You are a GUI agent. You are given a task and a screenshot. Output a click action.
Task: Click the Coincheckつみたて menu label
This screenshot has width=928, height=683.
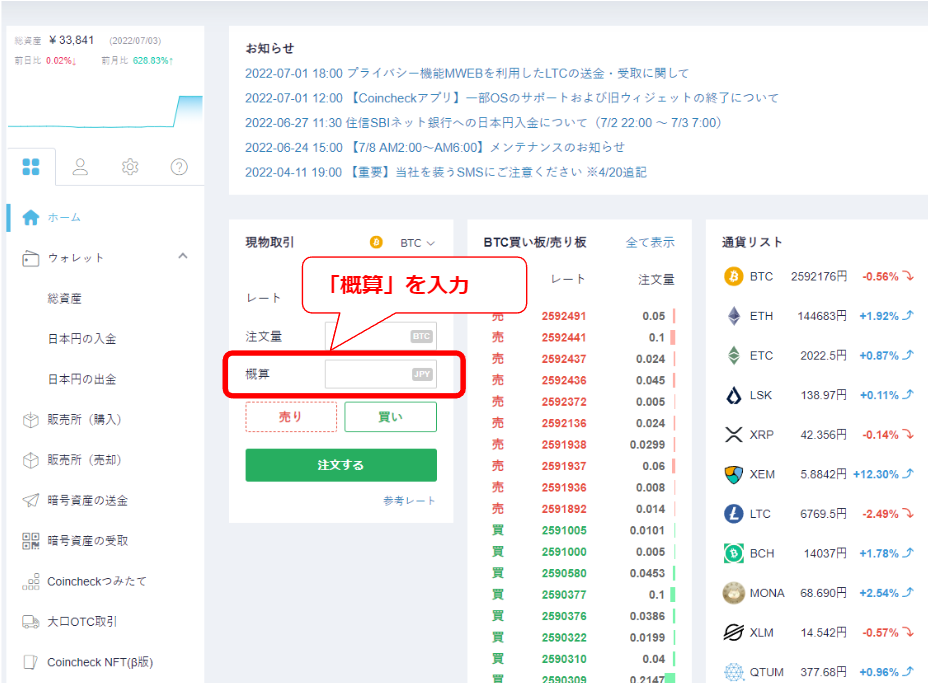tap(97, 582)
